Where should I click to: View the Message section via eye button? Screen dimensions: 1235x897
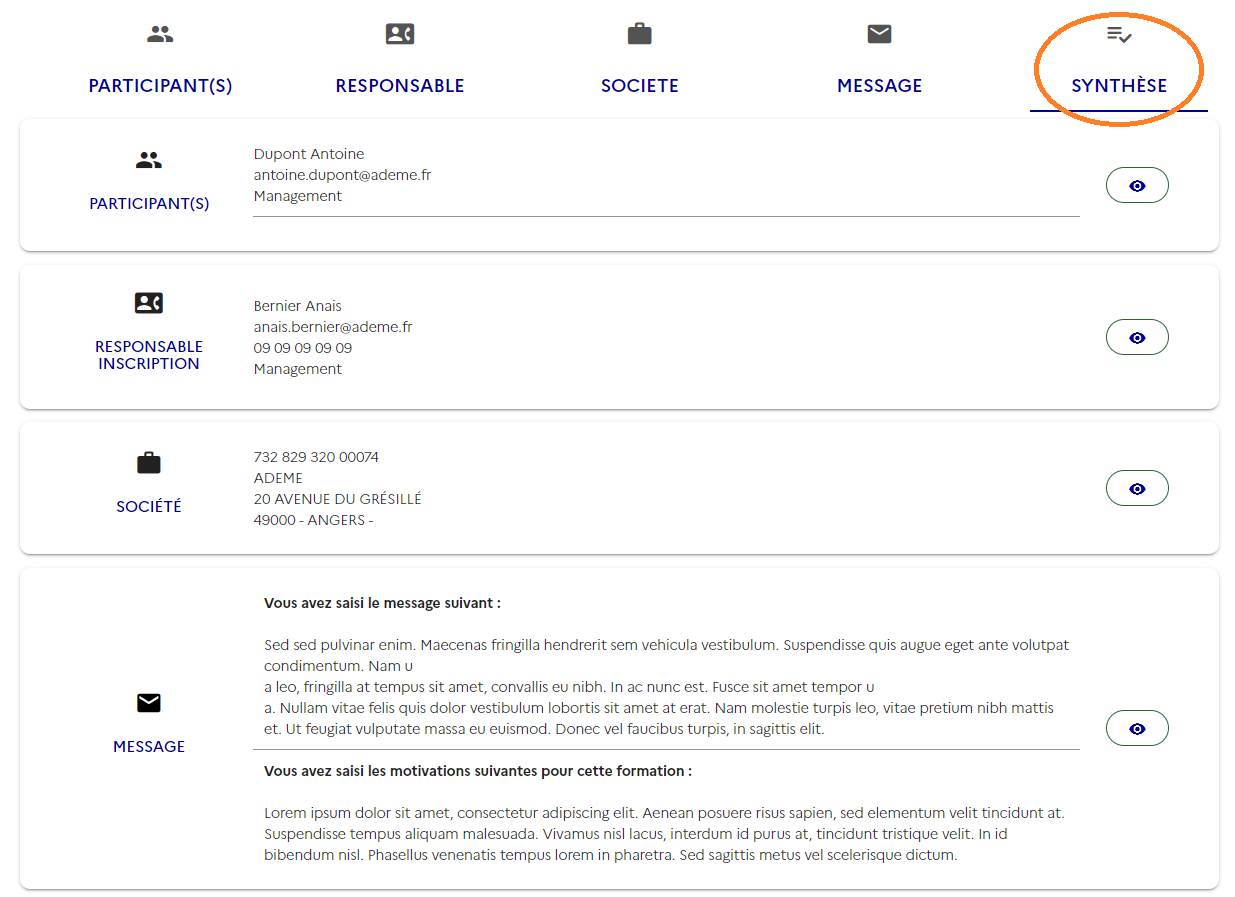point(1137,729)
